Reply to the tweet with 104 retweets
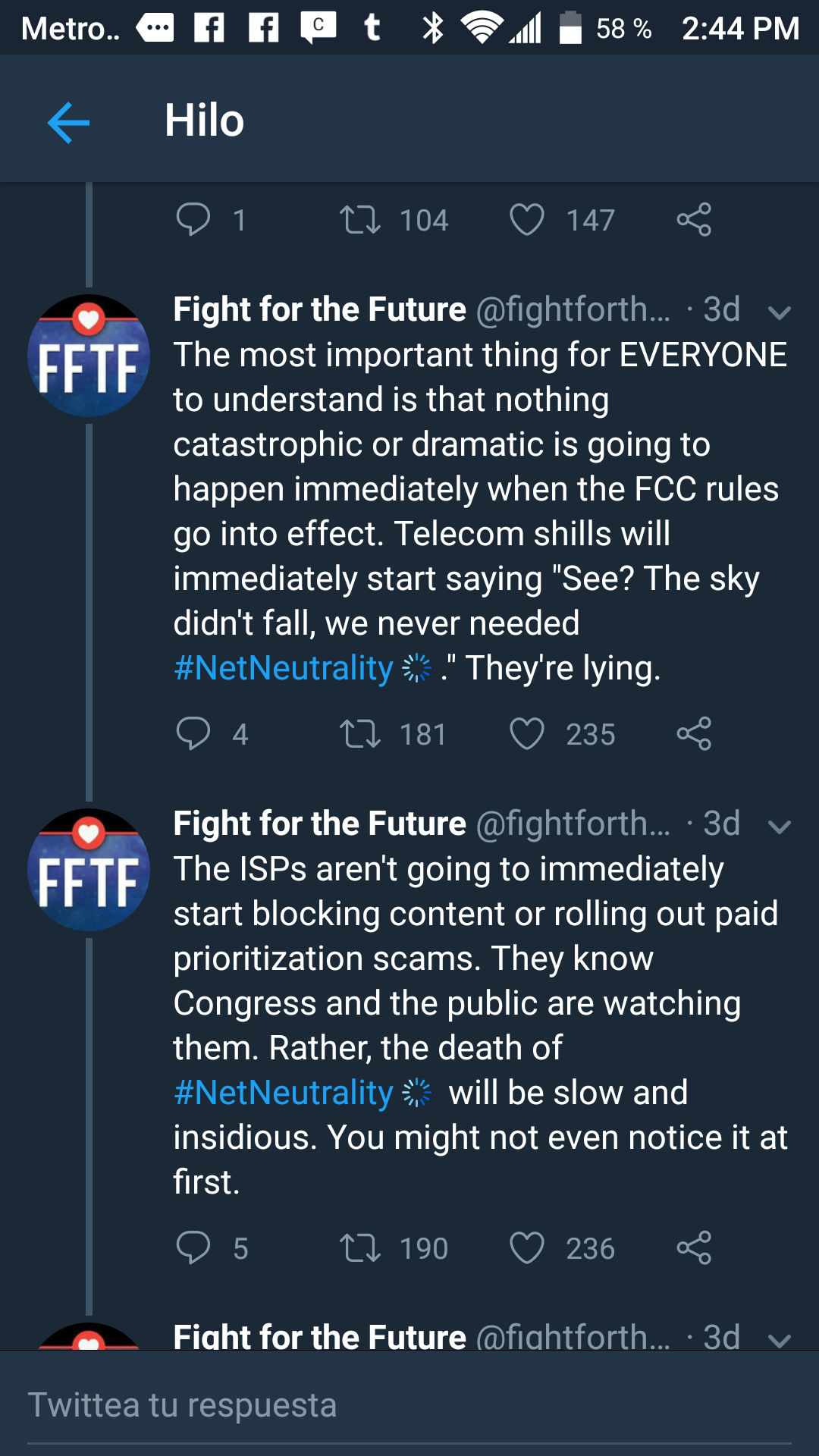The image size is (819, 1456). coord(193,220)
